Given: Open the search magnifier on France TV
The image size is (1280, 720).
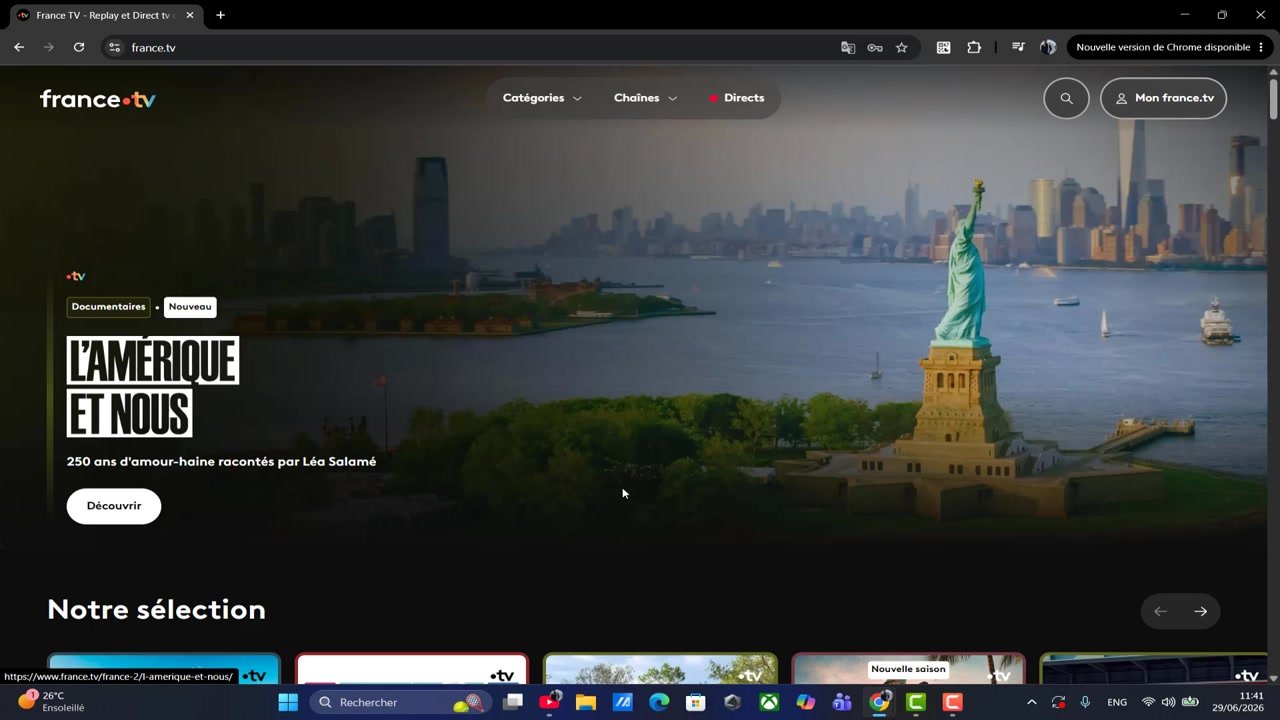Looking at the screenshot, I should [1066, 98].
